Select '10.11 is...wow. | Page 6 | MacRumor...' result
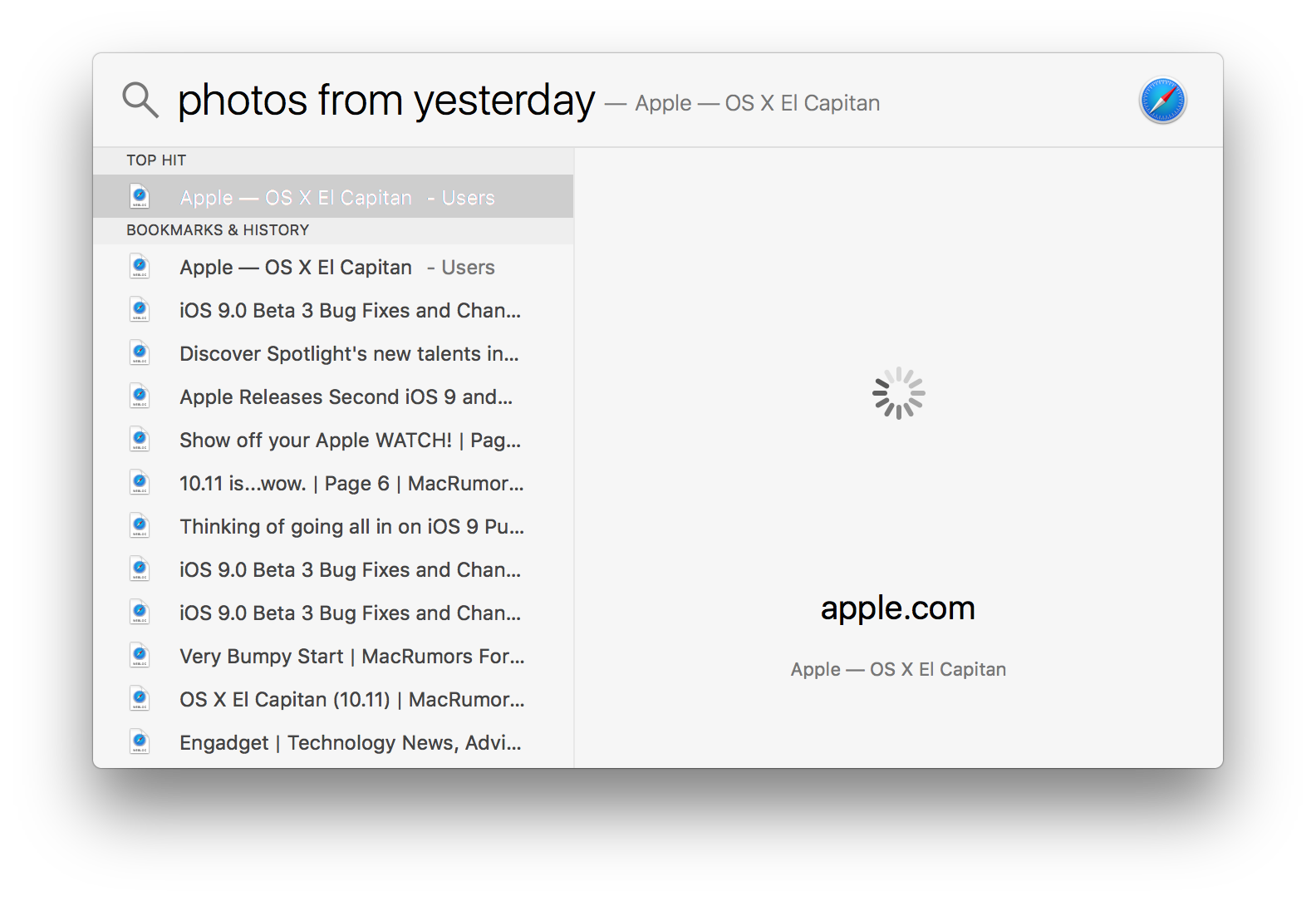The height and width of the screenshot is (901, 1316). tap(333, 483)
